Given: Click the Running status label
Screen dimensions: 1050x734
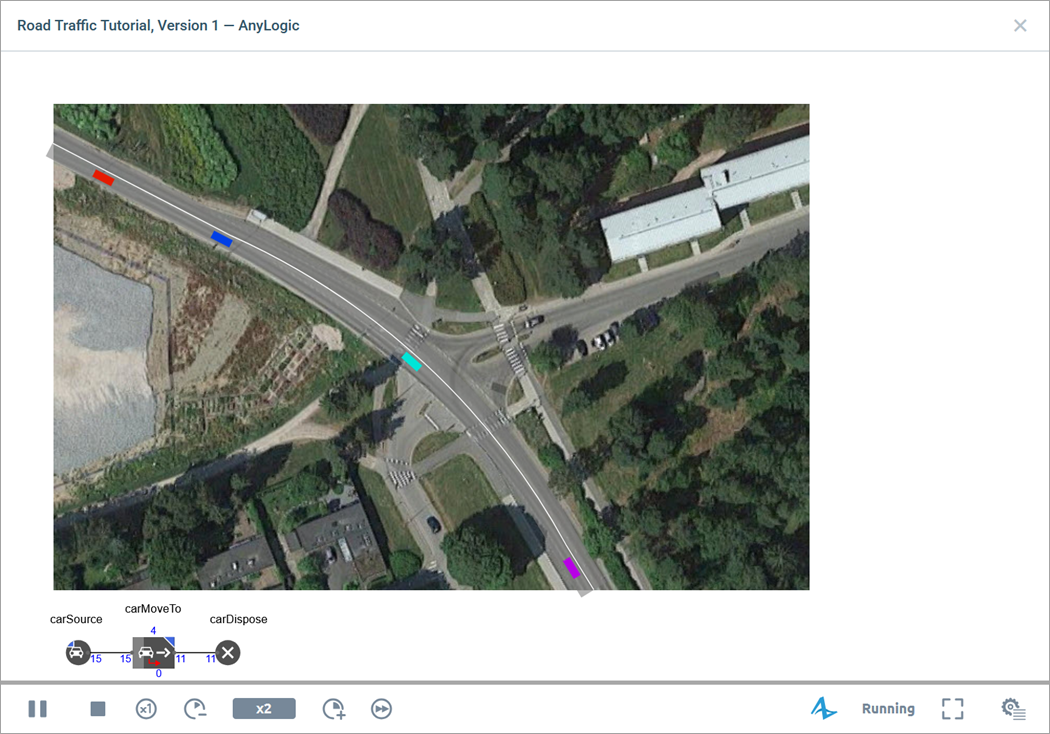Looking at the screenshot, I should (x=888, y=709).
